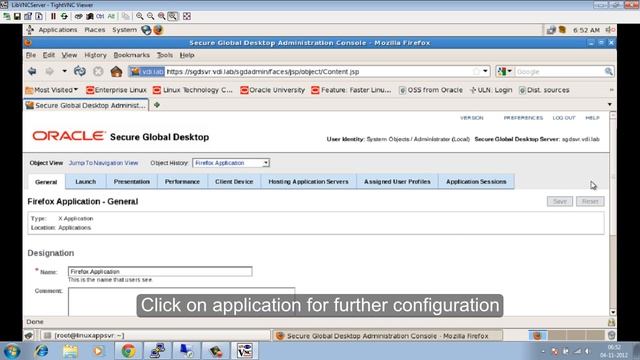Screen dimensions: 640x360
Task: Switch to the Launch tab
Action: click(86, 182)
